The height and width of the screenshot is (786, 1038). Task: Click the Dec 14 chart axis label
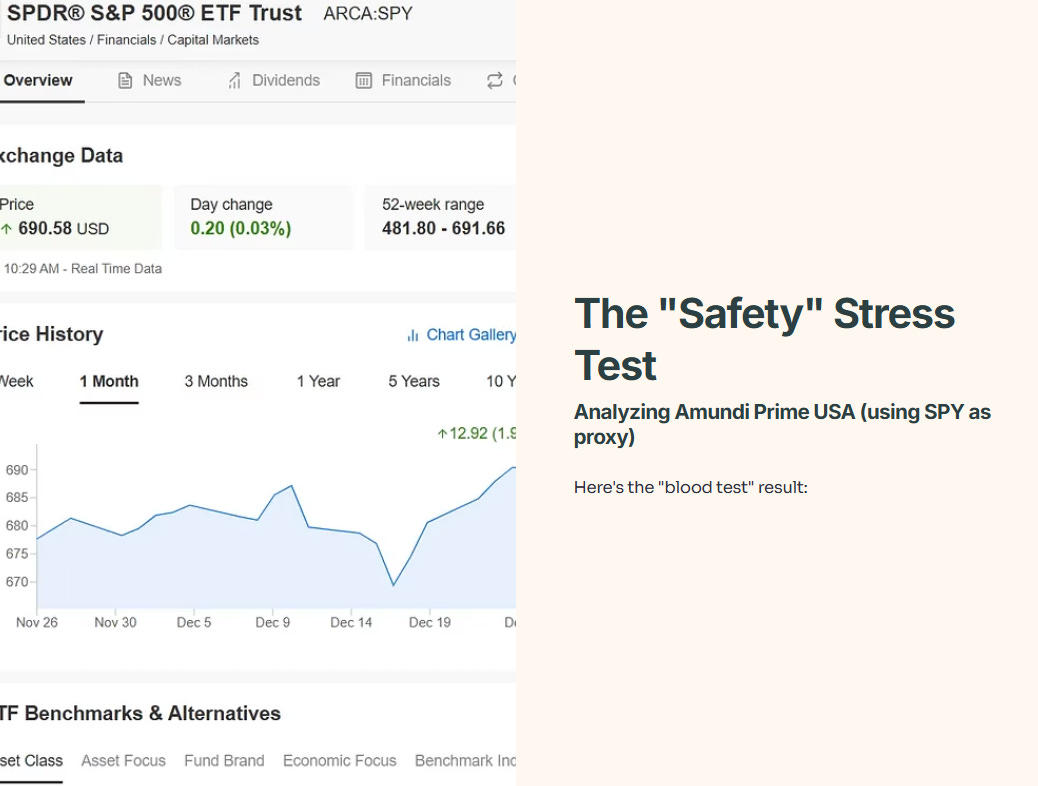(351, 622)
